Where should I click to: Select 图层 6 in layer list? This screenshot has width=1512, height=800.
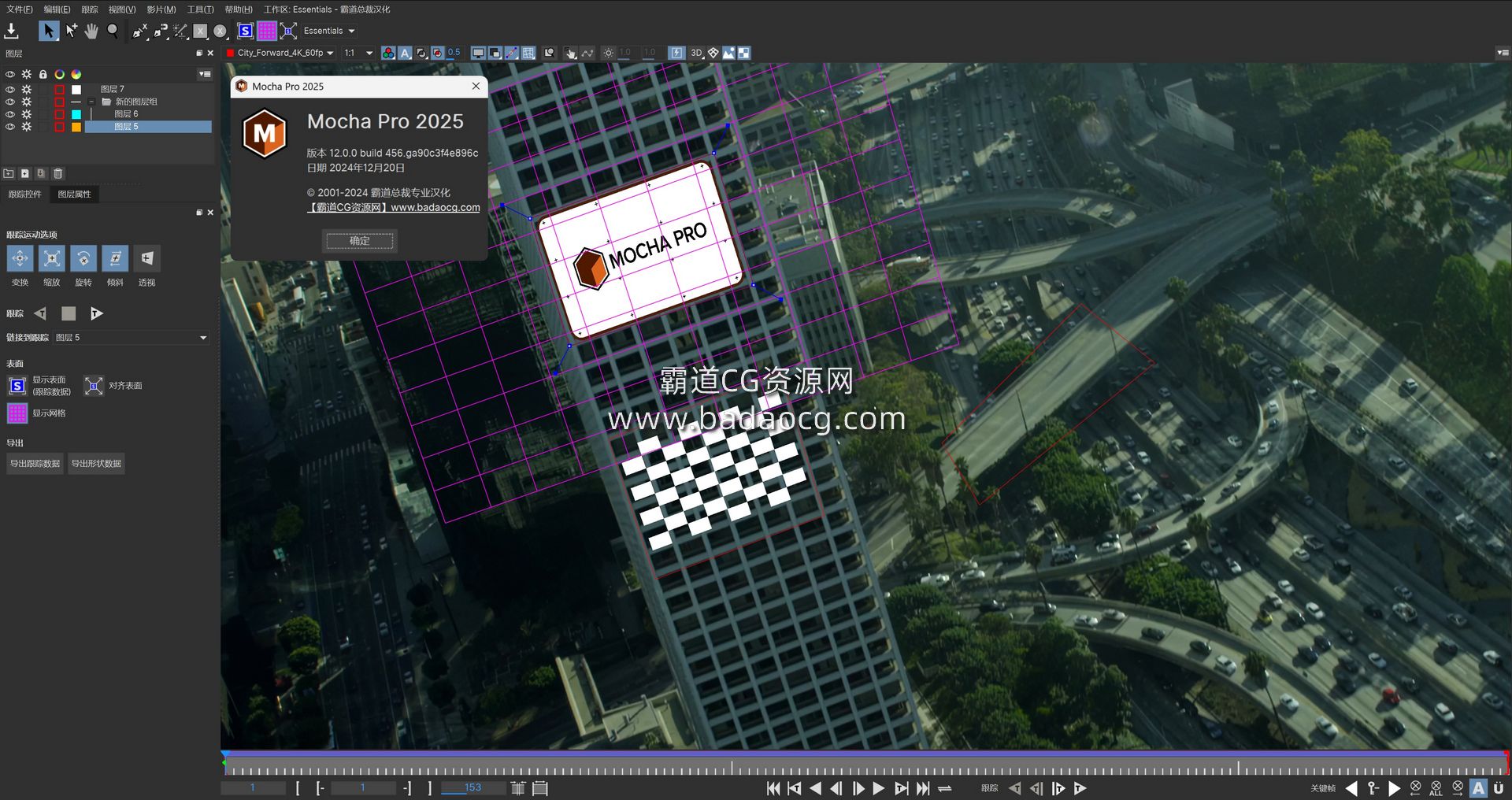(148, 114)
